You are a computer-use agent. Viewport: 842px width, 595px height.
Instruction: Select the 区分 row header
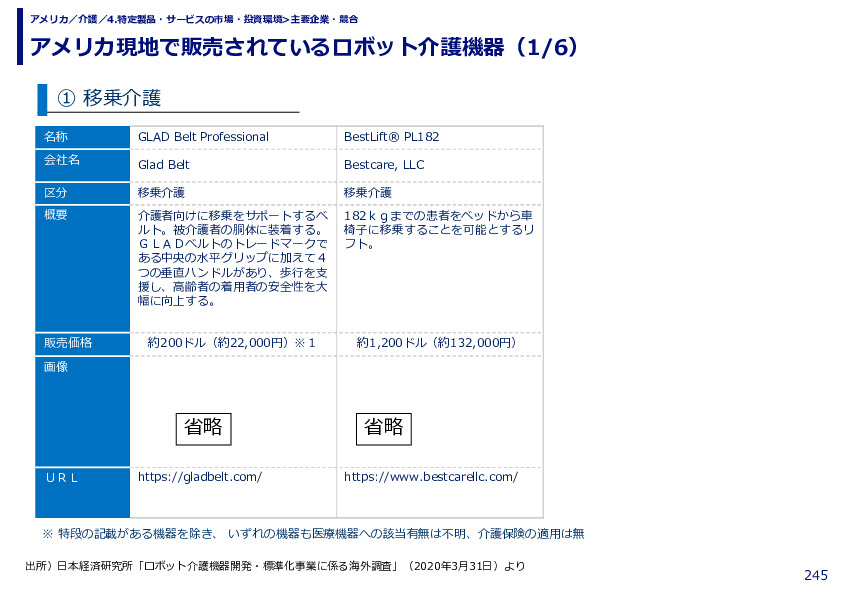pos(83,193)
